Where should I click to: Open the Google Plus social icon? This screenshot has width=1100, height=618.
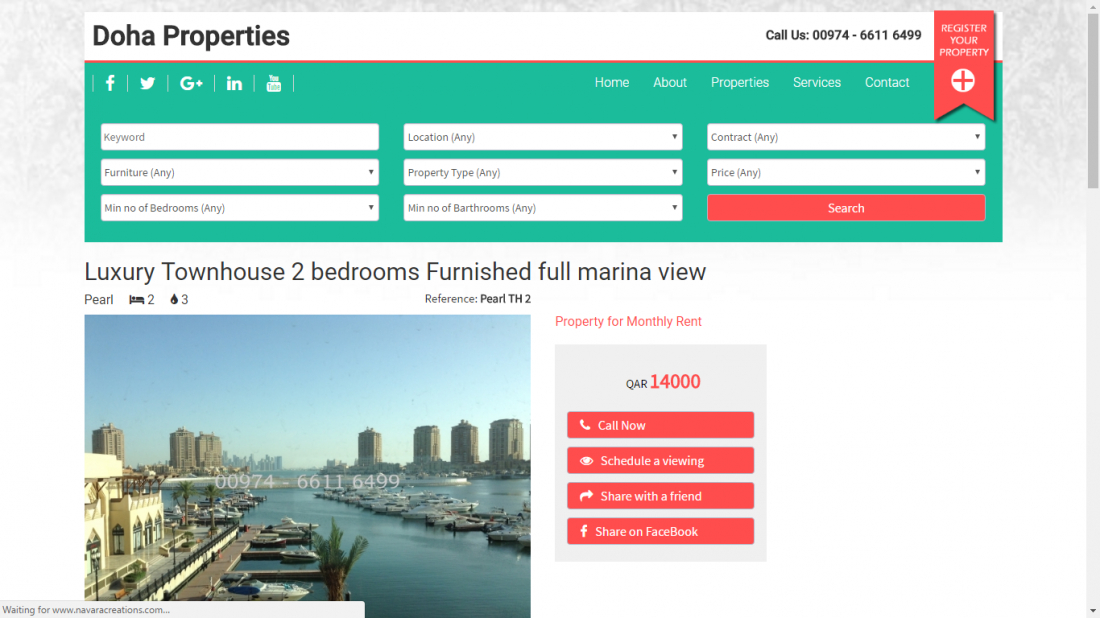191,83
